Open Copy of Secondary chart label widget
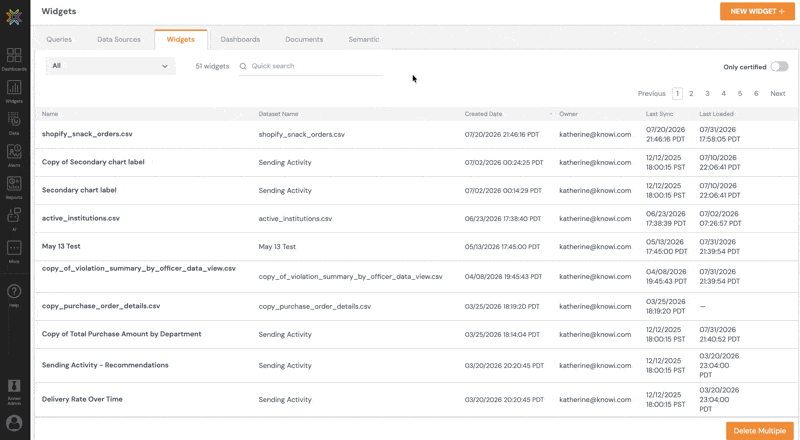This screenshot has height=440, width=800. pyautogui.click(x=93, y=162)
